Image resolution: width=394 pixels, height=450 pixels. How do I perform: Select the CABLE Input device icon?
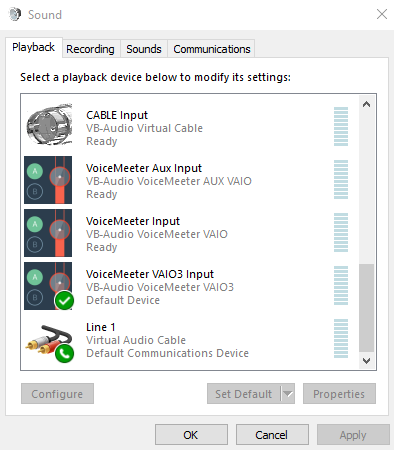49,124
